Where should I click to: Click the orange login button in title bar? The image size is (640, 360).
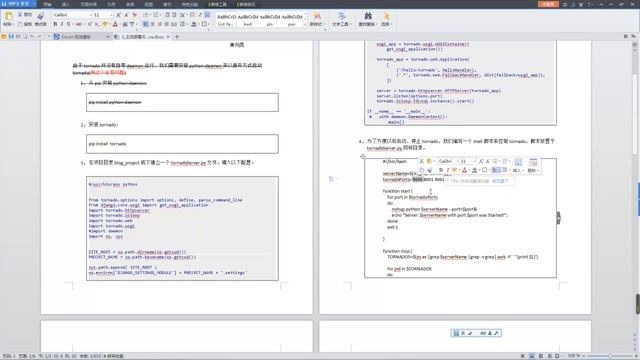tap(548, 4)
